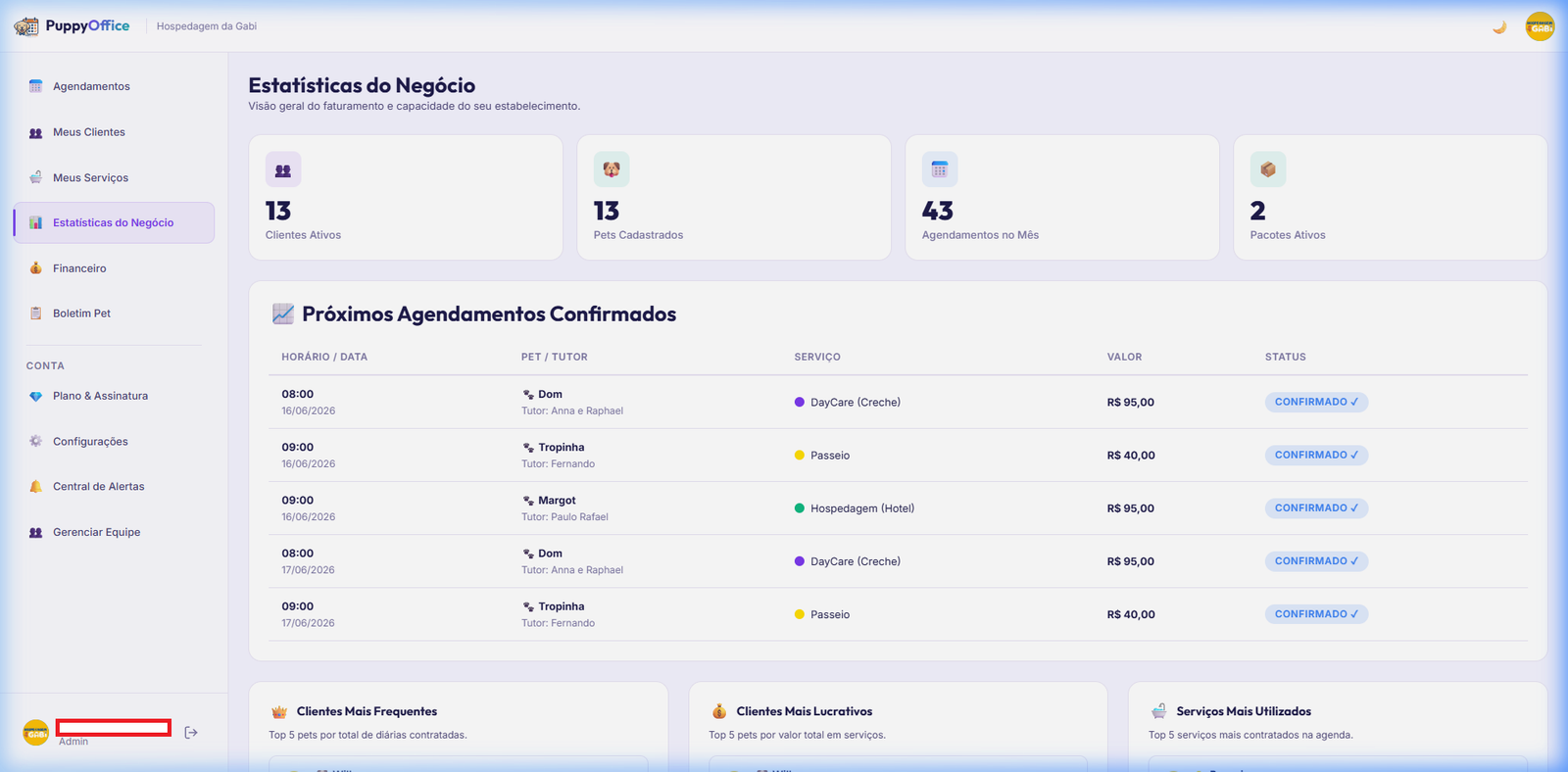Click 'Tutor: Paulo Rafael' text

[564, 517]
